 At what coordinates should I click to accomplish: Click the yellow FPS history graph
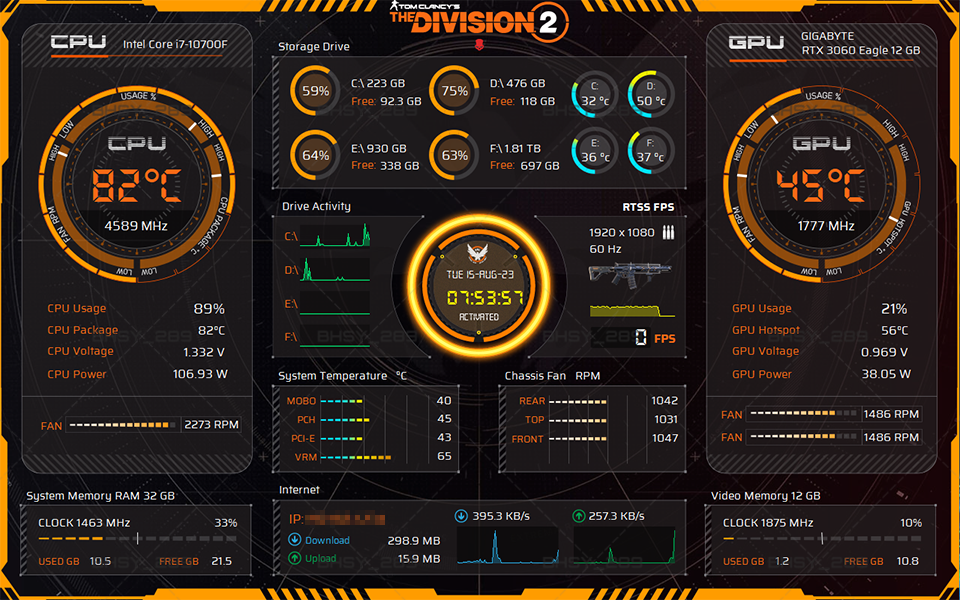pyautogui.click(x=632, y=310)
